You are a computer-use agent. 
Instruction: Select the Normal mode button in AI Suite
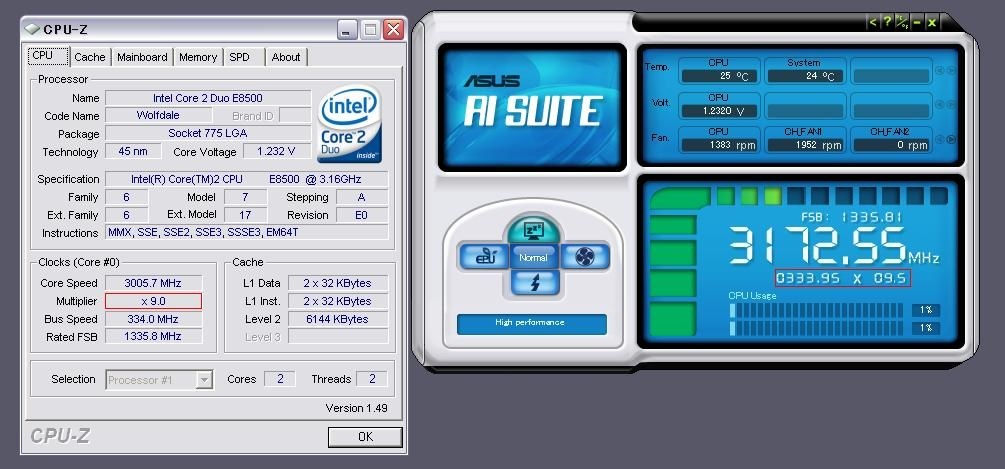[x=534, y=257]
